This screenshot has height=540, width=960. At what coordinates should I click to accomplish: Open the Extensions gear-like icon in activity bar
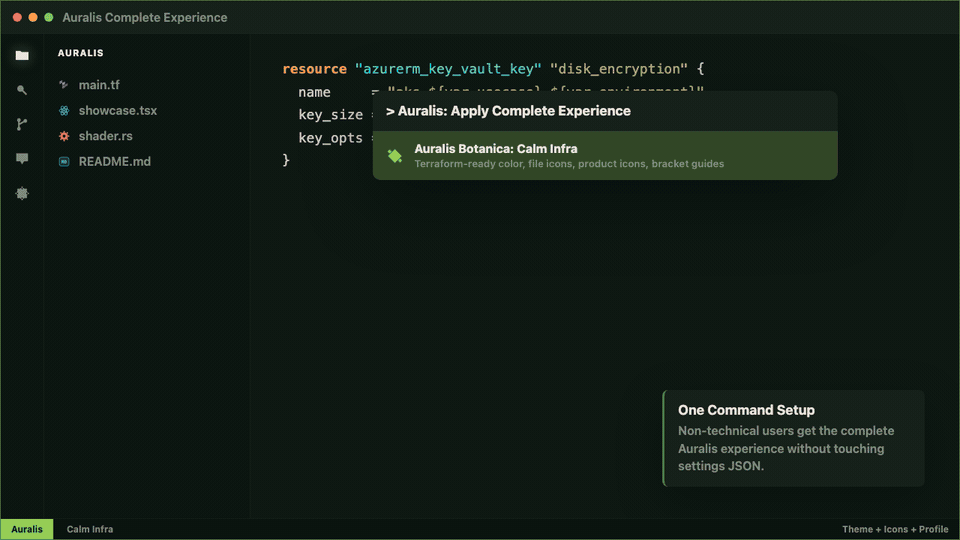tap(22, 193)
